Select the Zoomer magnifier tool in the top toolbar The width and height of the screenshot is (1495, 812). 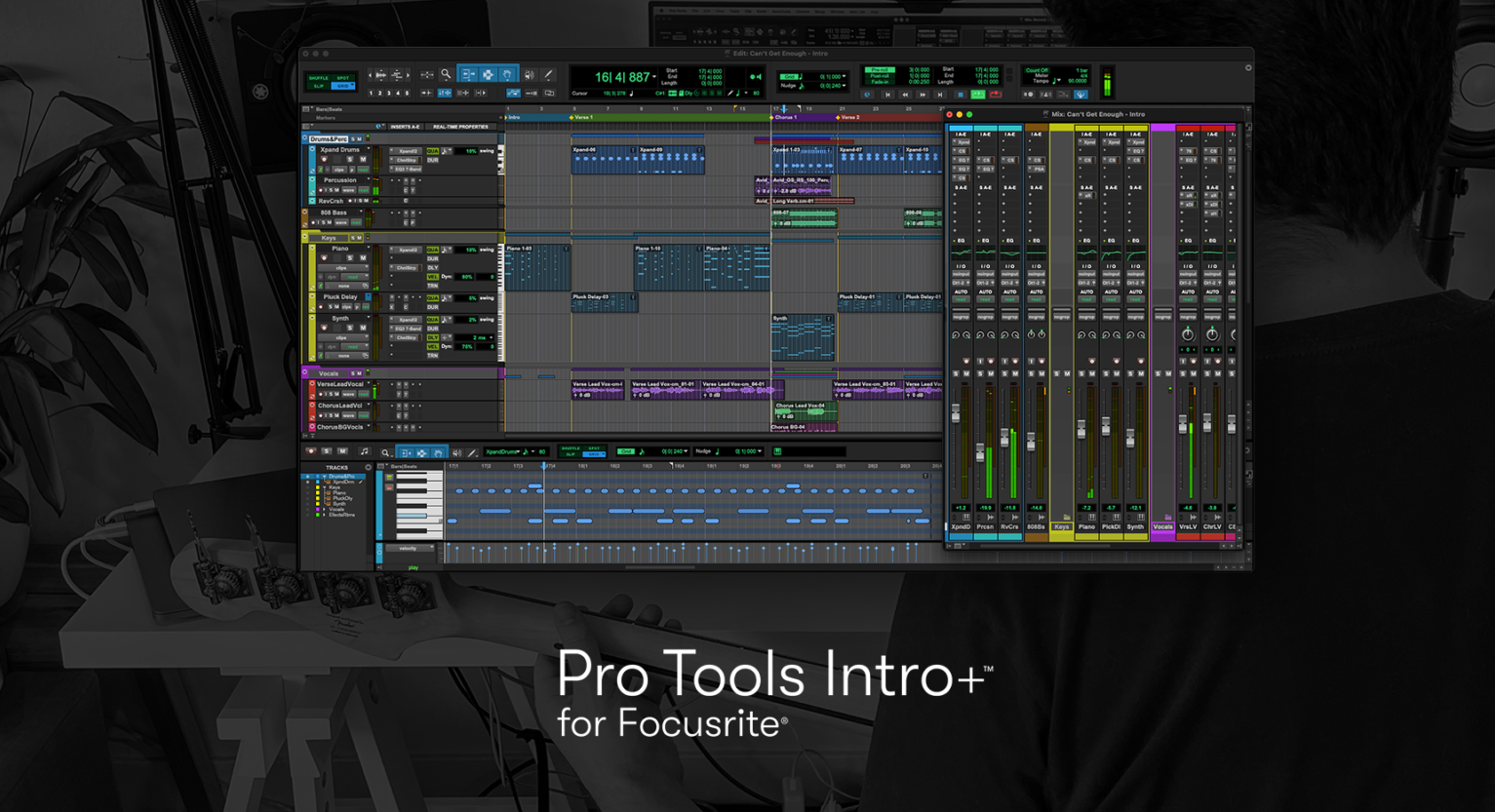[446, 75]
